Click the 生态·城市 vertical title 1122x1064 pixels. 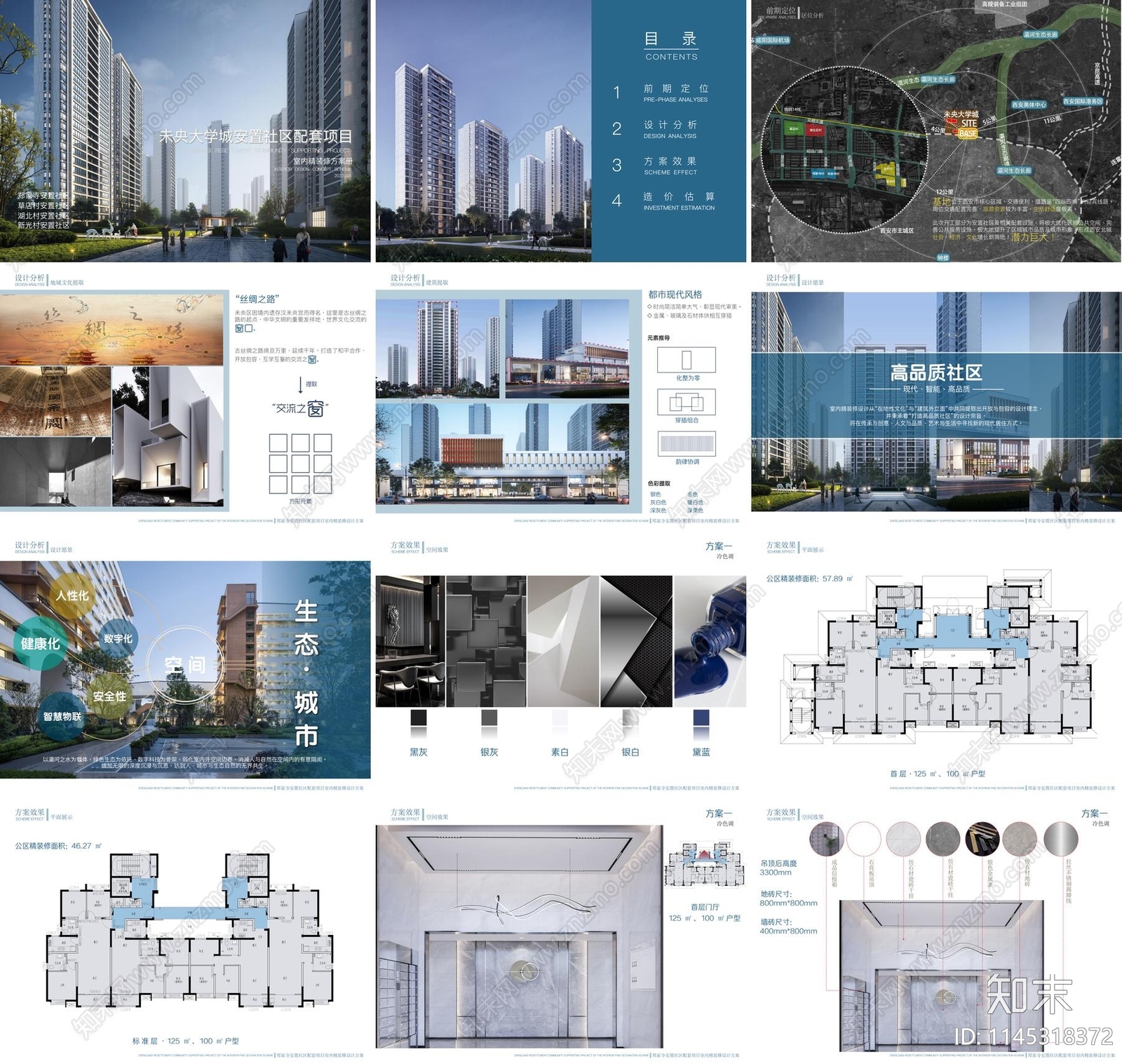coord(306,673)
